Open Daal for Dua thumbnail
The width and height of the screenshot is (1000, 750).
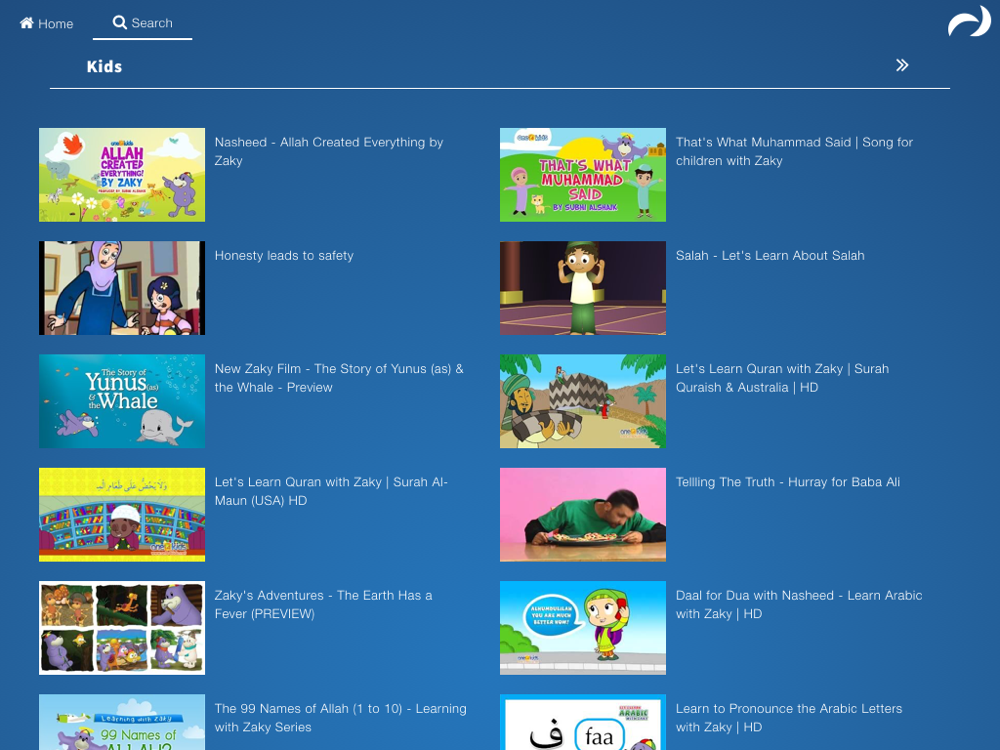[583, 628]
